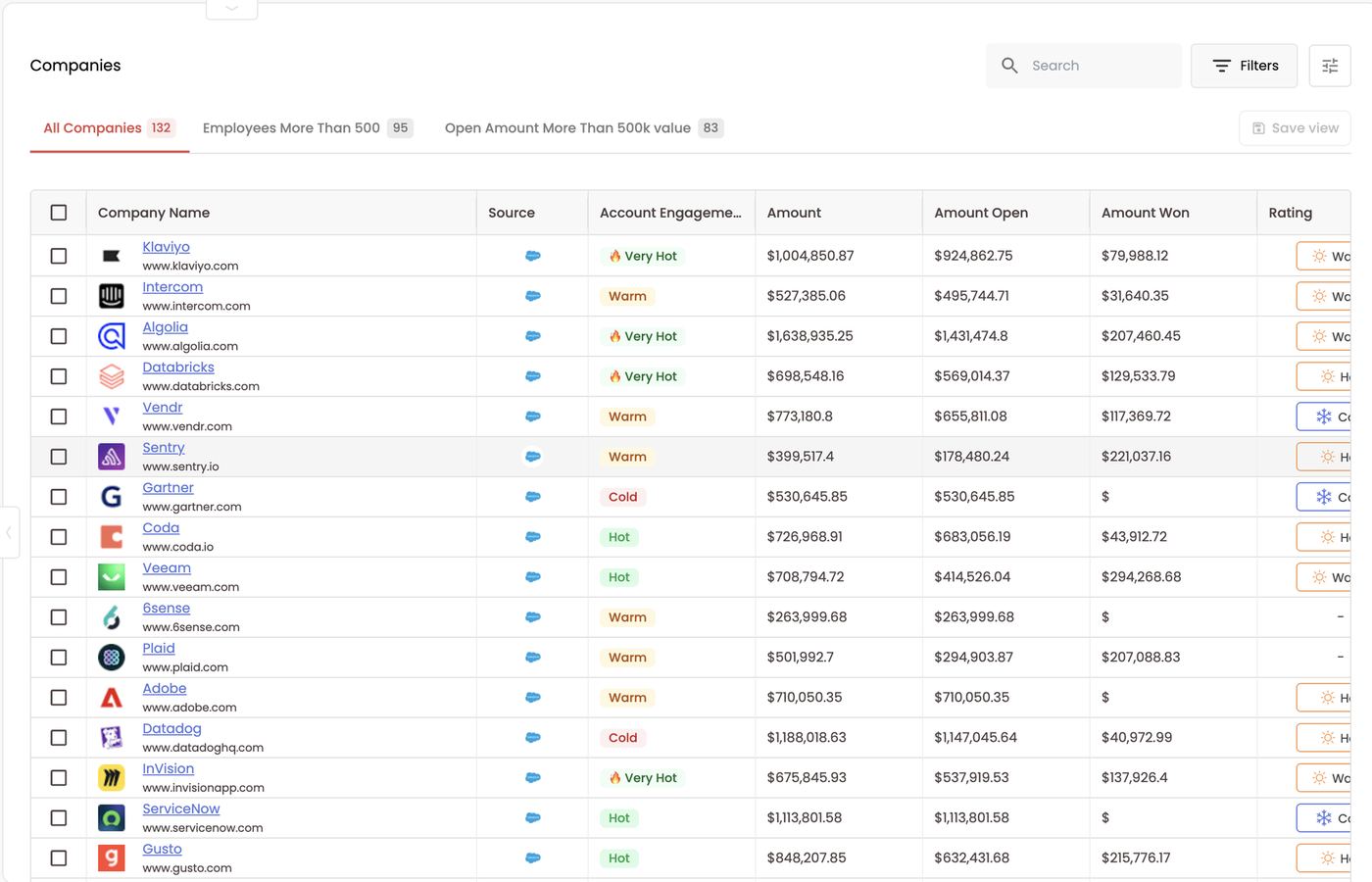Click the Plaid company logo
Screen dimensions: 1372x882
pos(112,658)
